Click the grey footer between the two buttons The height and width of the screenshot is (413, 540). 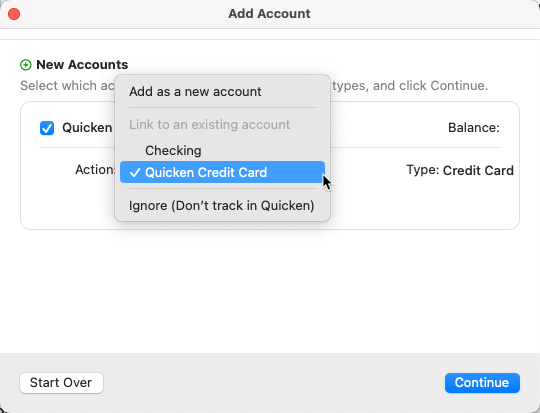(274, 383)
